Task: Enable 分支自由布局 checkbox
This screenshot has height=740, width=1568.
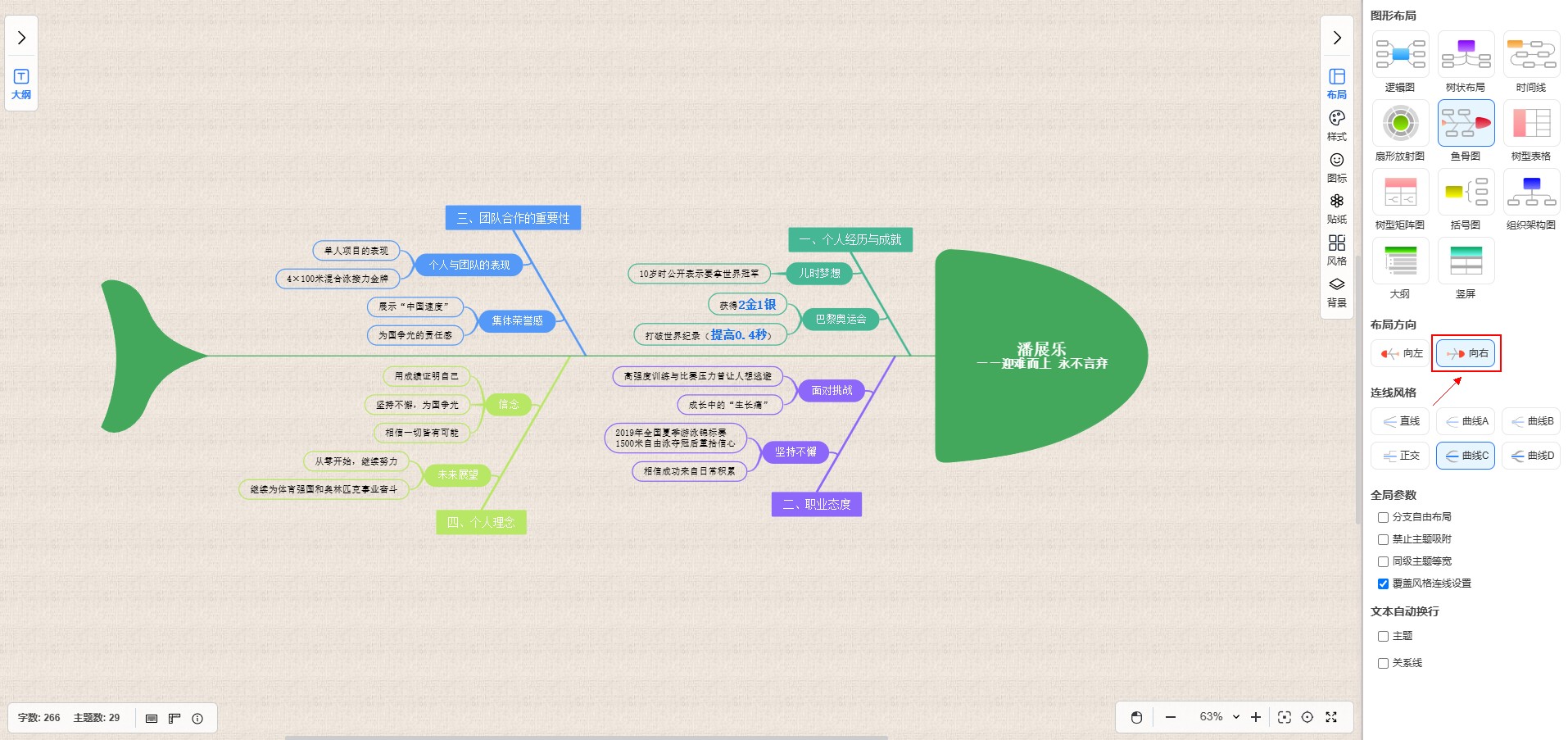Action: [1383, 517]
